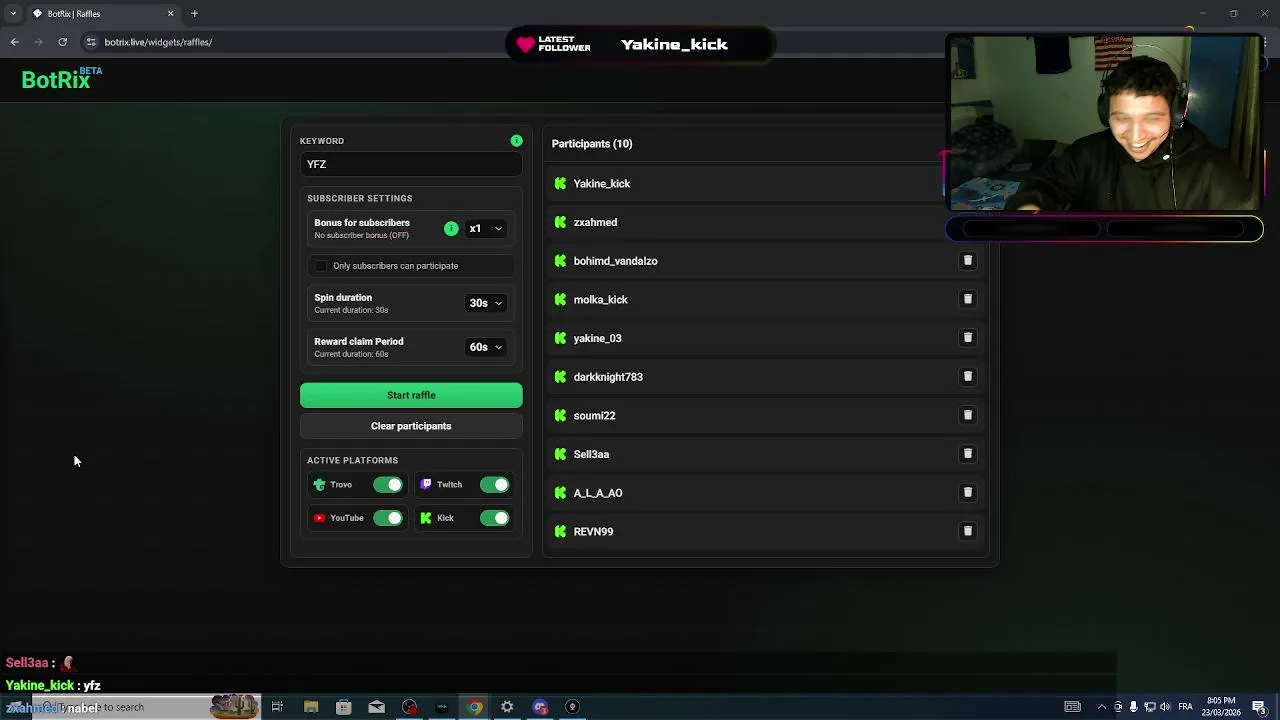Click the FRA language indicator
Image resolution: width=1280 pixels, height=720 pixels.
[1185, 707]
